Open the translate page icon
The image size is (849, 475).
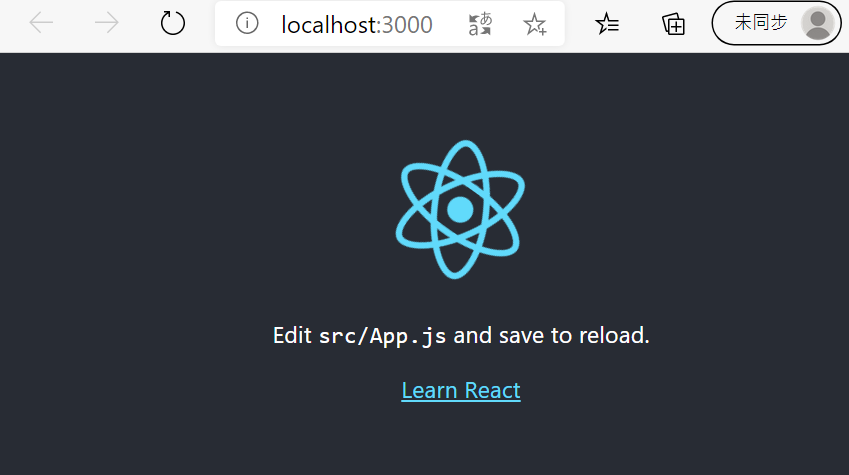click(x=480, y=24)
